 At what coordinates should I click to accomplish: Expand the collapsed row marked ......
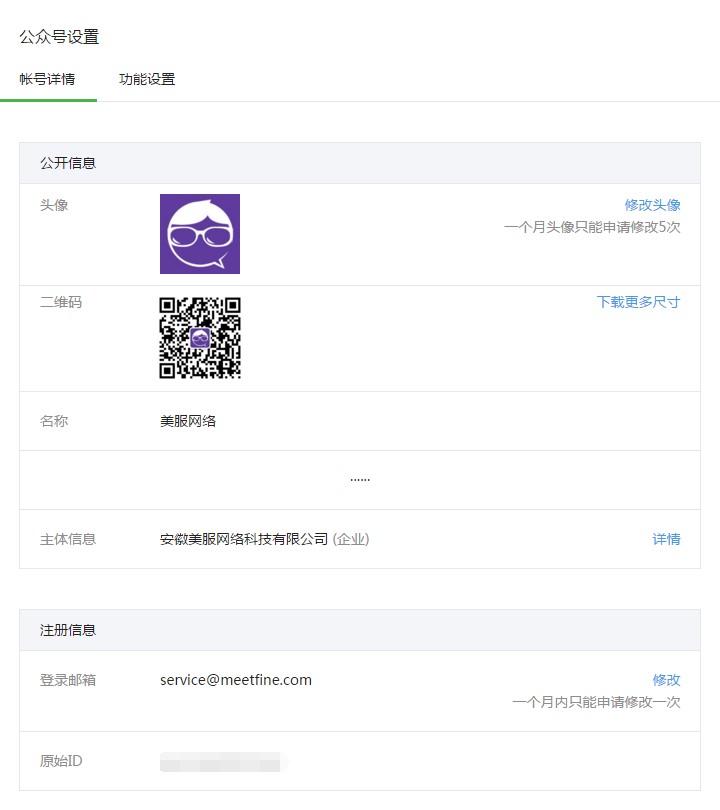pyautogui.click(x=360, y=480)
